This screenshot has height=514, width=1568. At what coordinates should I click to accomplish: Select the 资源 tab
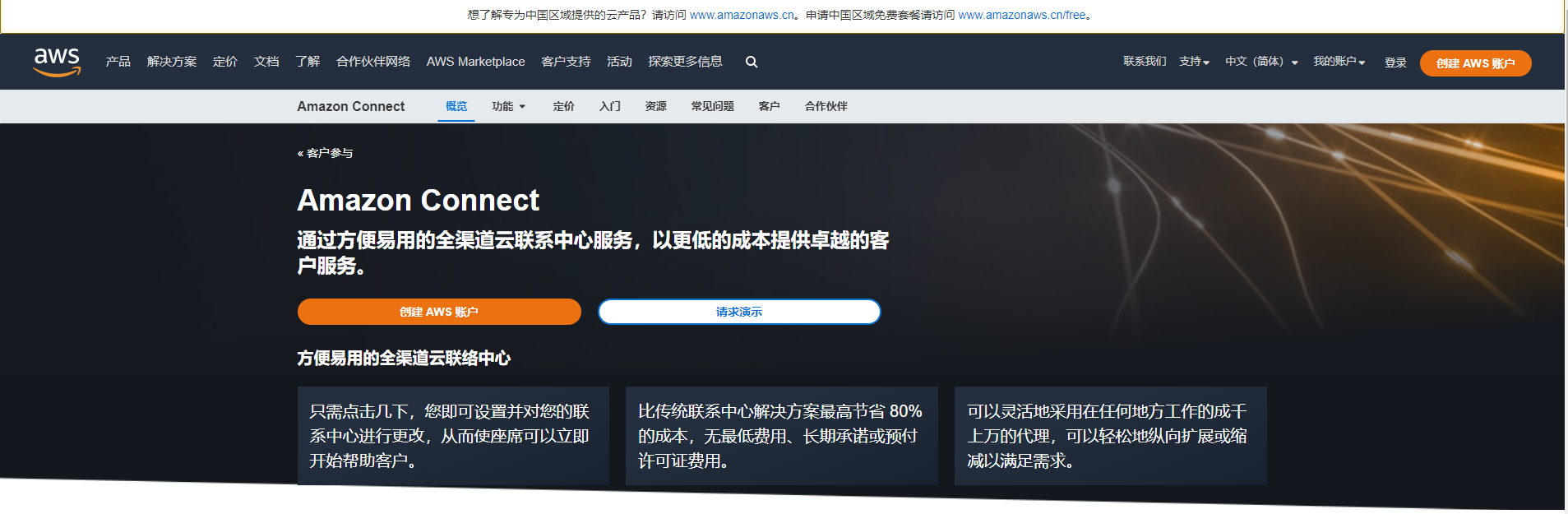pos(656,106)
